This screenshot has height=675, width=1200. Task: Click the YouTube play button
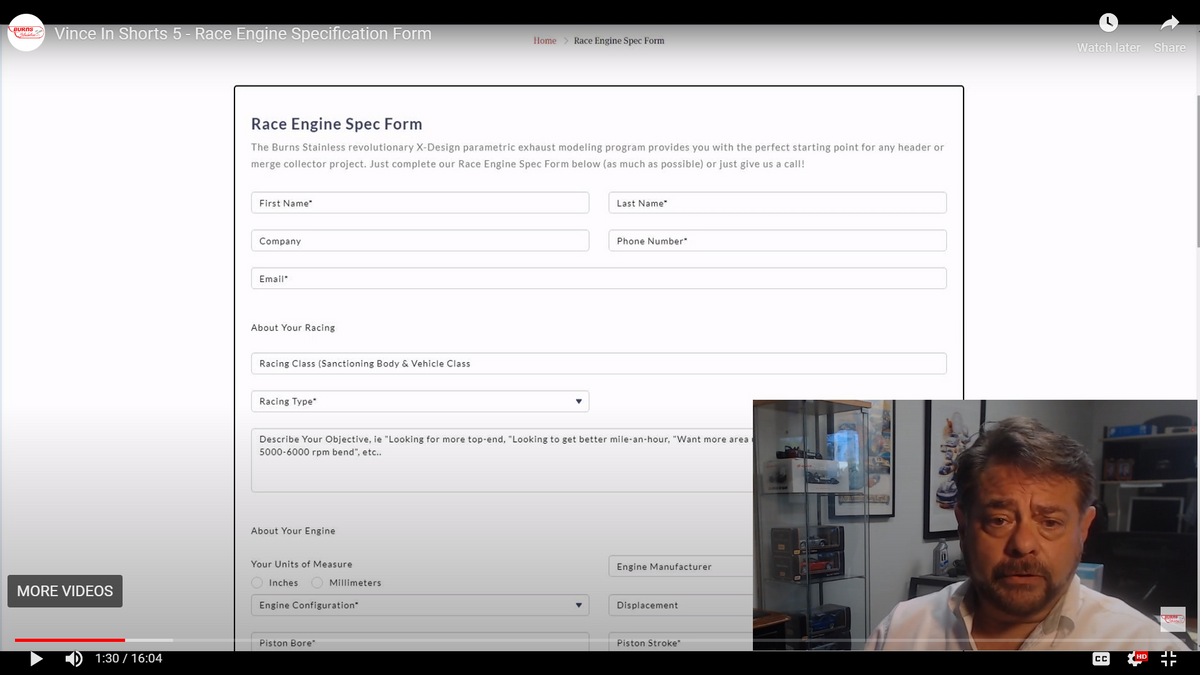[x=36, y=658]
